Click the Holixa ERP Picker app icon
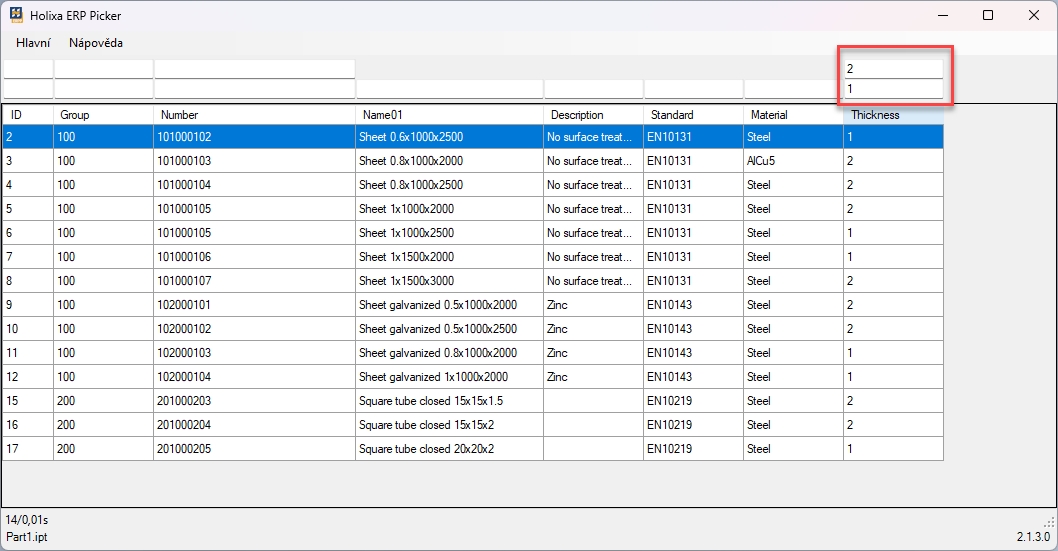Image resolution: width=1058 pixels, height=551 pixels. click(x=16, y=16)
